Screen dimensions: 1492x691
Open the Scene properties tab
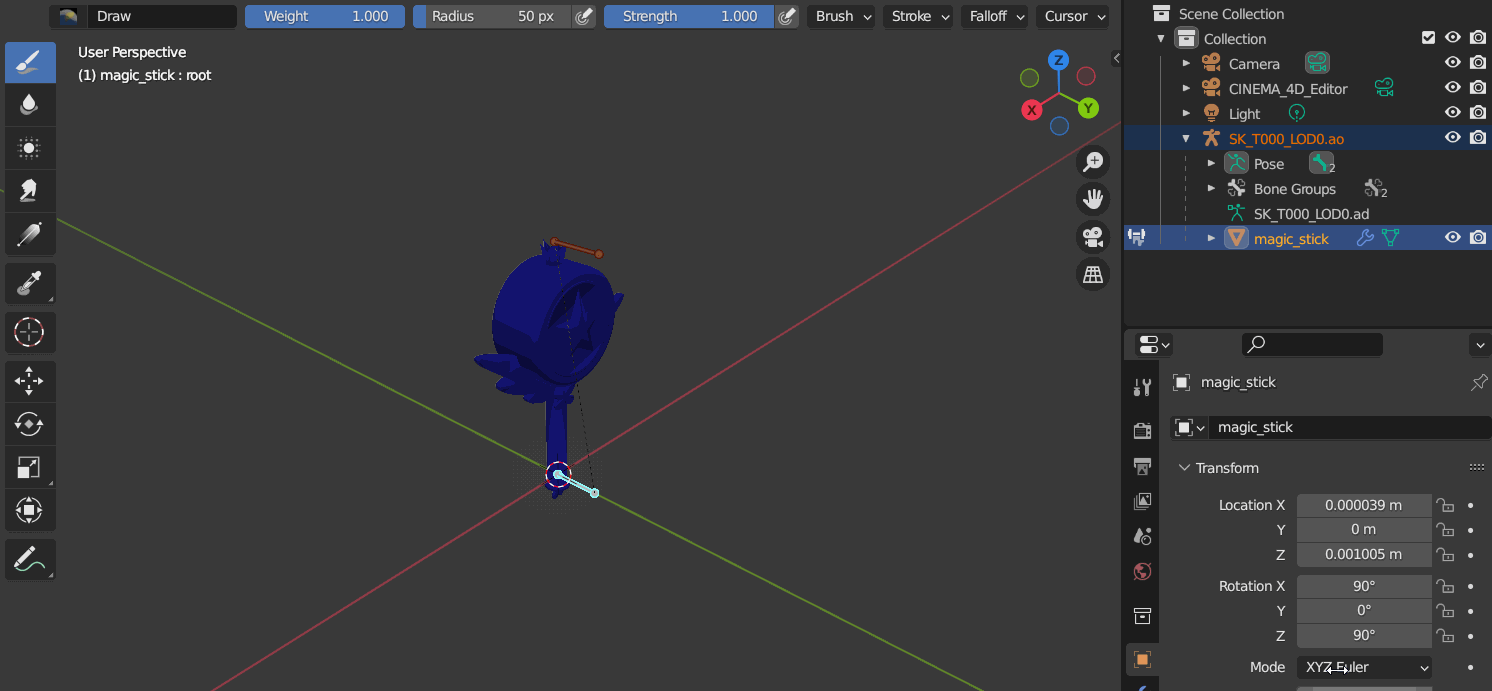[1142, 536]
